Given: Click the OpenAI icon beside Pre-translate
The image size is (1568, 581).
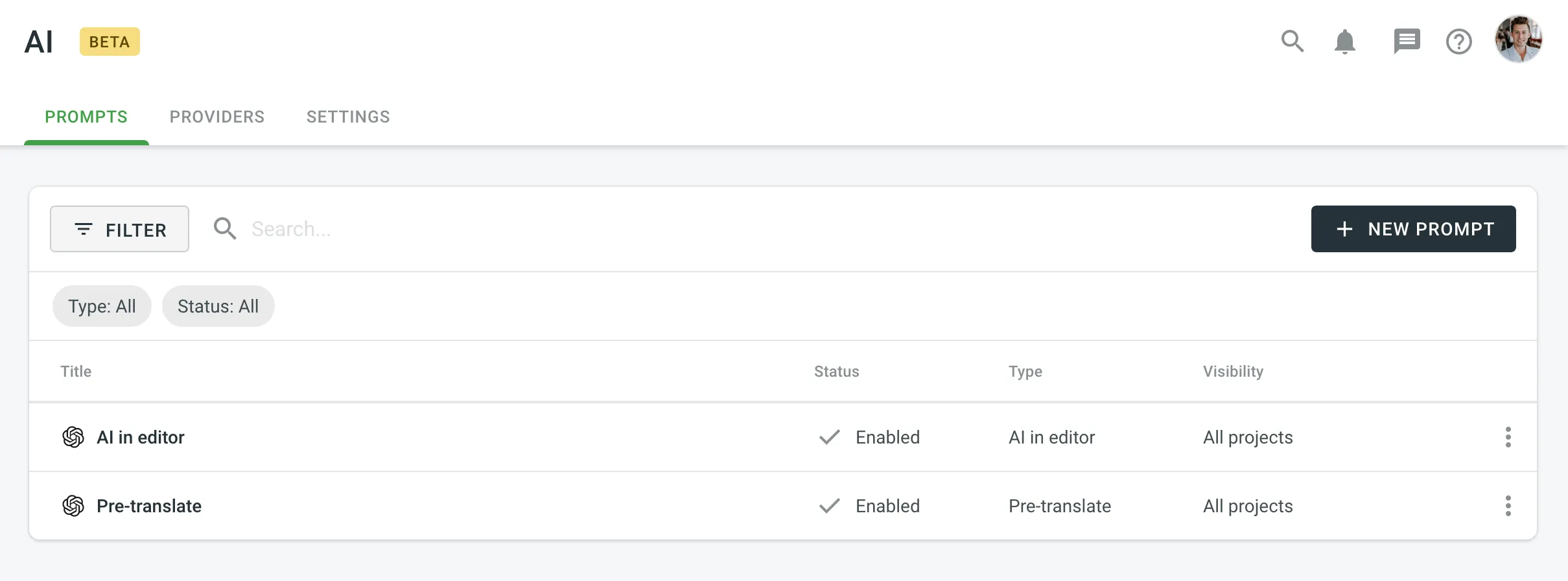Looking at the screenshot, I should pos(73,506).
